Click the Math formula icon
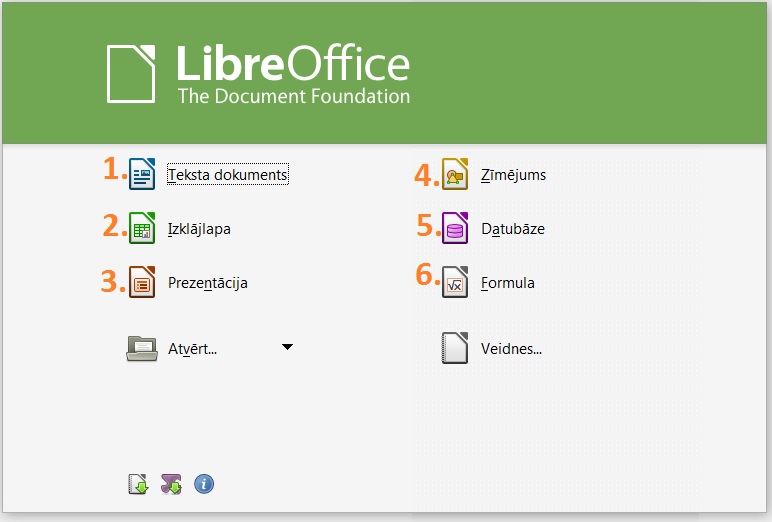 (x=456, y=282)
